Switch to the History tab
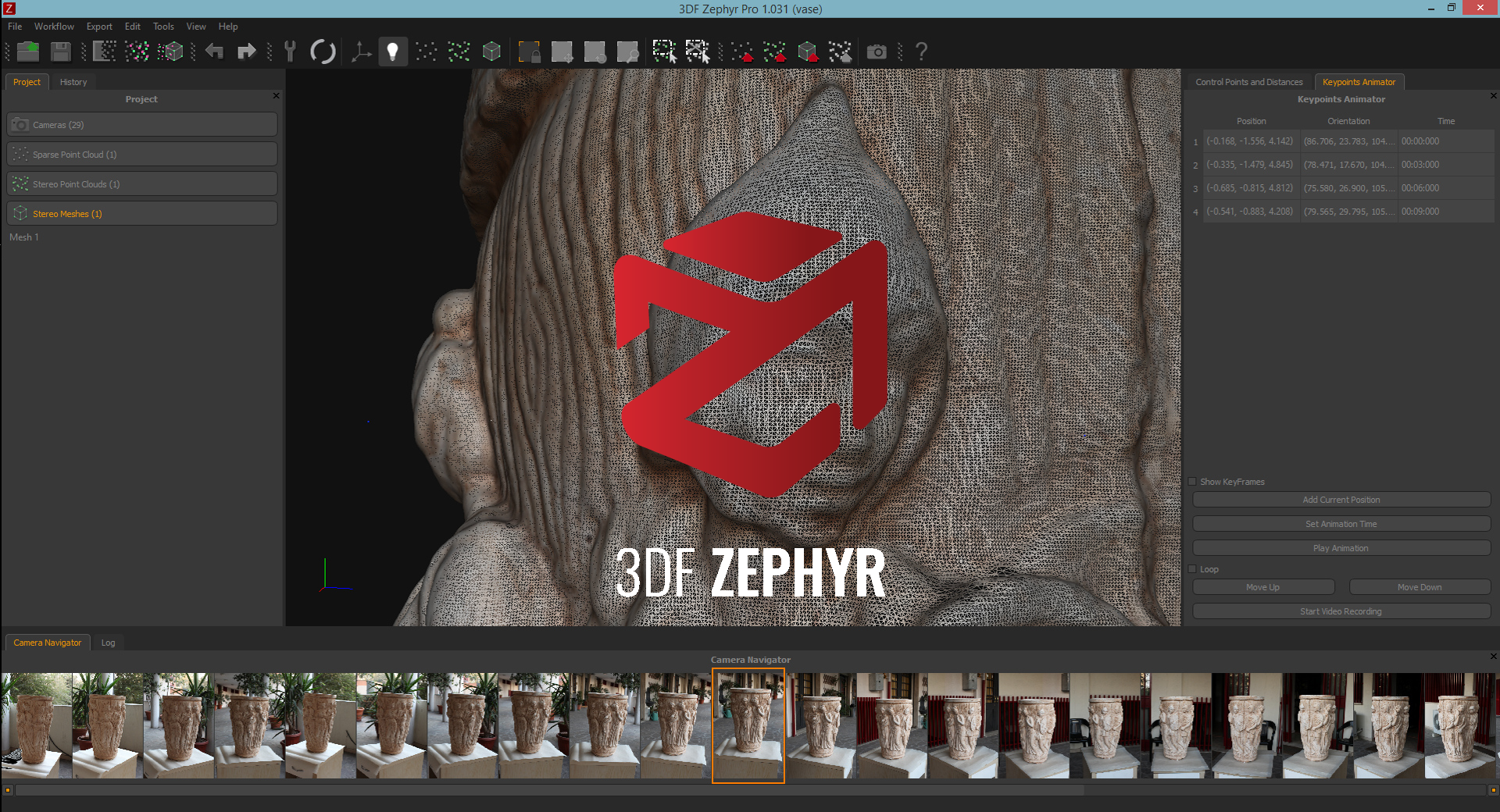Viewport: 1500px width, 812px height. (x=73, y=82)
